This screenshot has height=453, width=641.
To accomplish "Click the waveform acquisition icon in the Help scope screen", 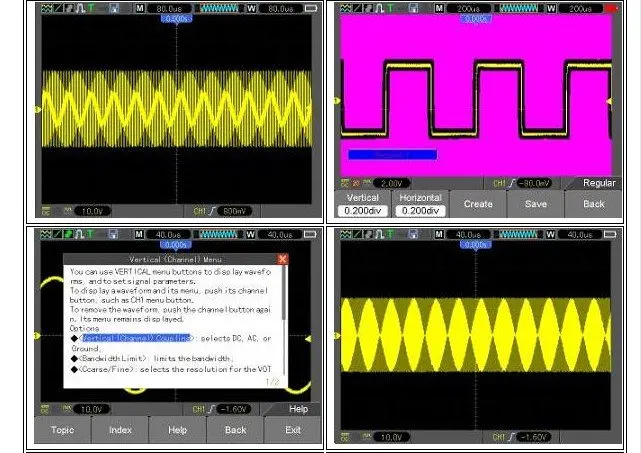I will pyautogui.click(x=46, y=234).
